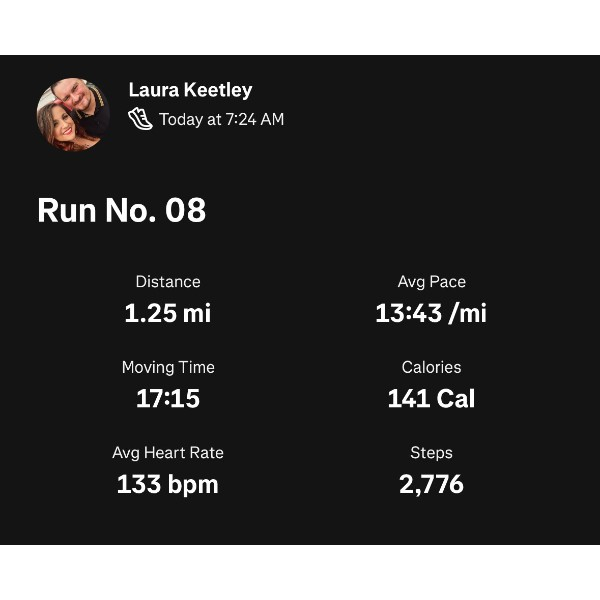Screen dimensions: 600x600
Task: Click the Avg Heart Rate label
Action: click(x=168, y=453)
